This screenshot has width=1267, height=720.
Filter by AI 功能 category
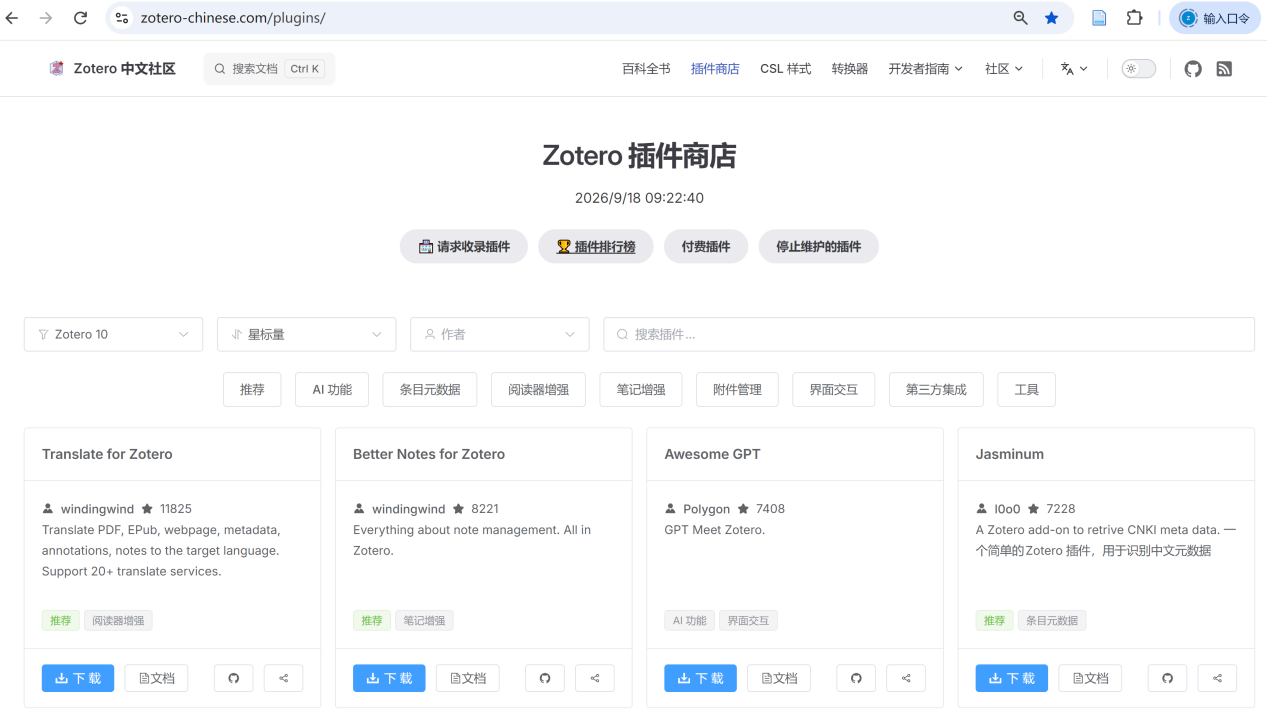click(x=332, y=389)
